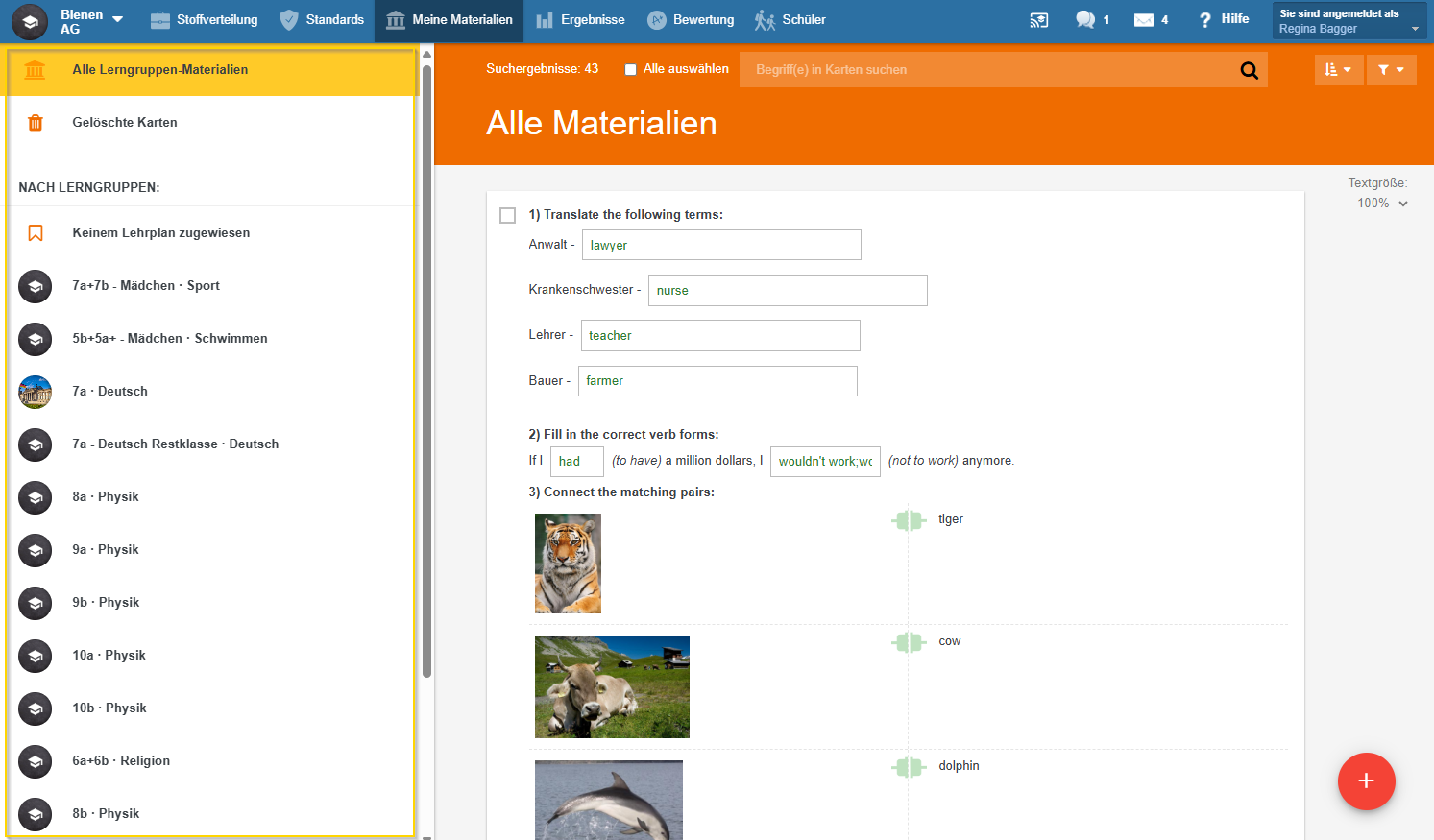Open the filter funnel dropdown button
Screen dimensions: 1434x840
point(1391,69)
